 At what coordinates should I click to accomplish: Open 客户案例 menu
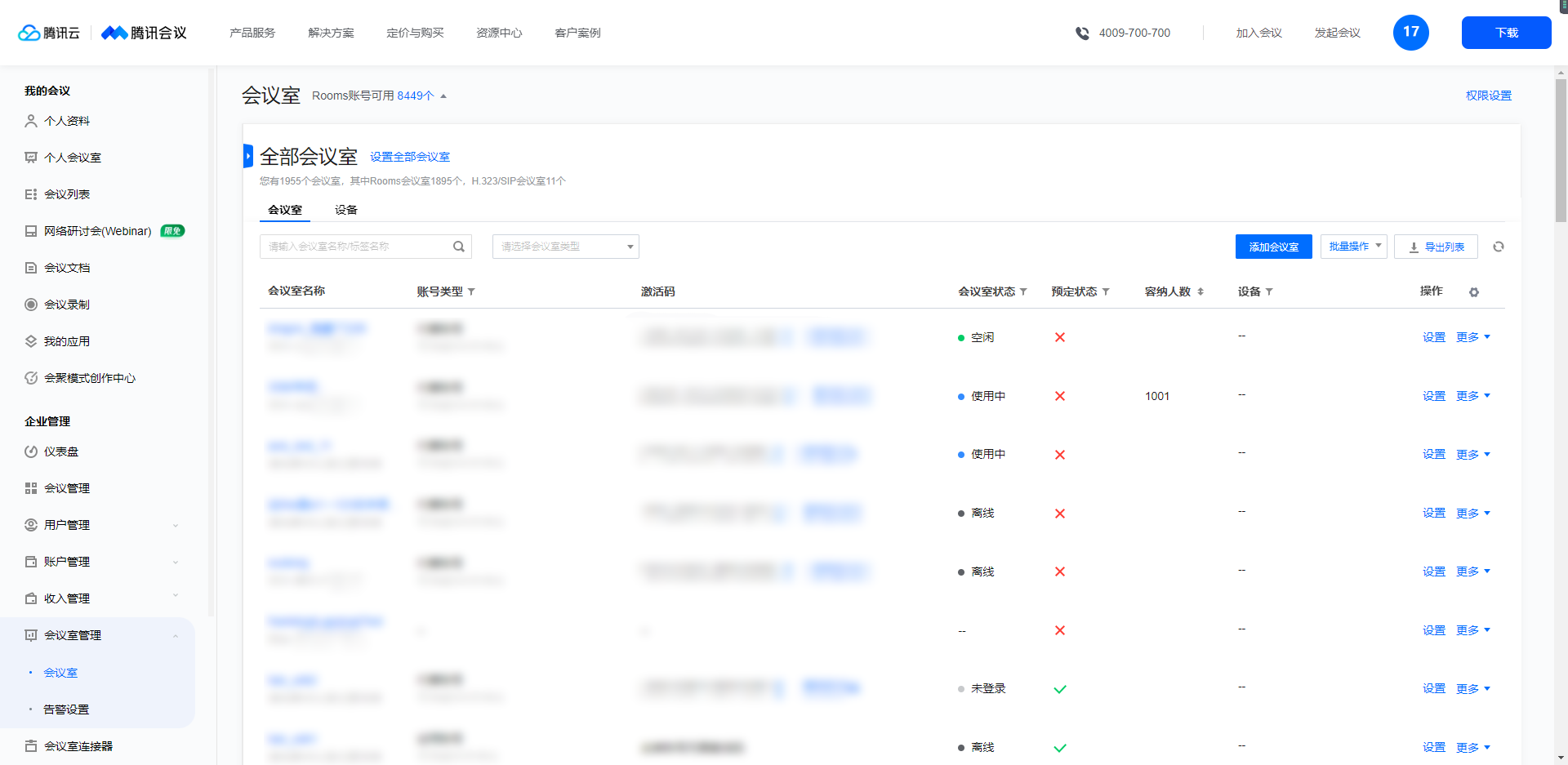tap(577, 33)
